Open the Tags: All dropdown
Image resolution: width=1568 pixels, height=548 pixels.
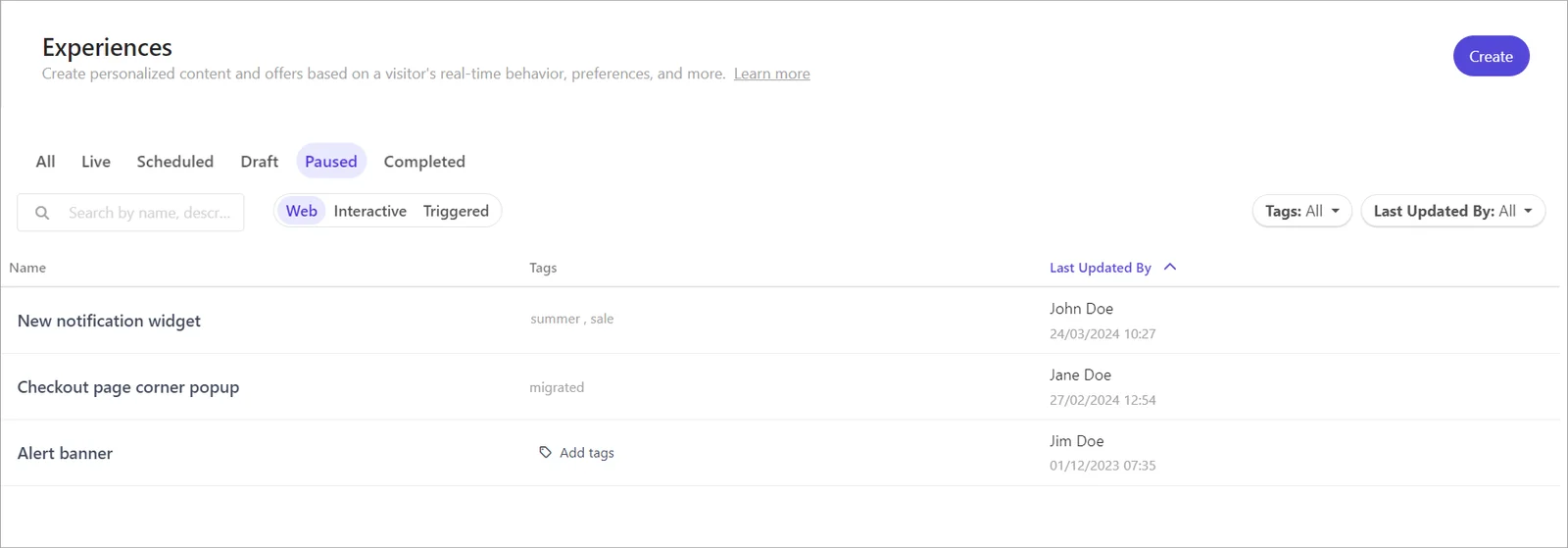[x=1301, y=211]
